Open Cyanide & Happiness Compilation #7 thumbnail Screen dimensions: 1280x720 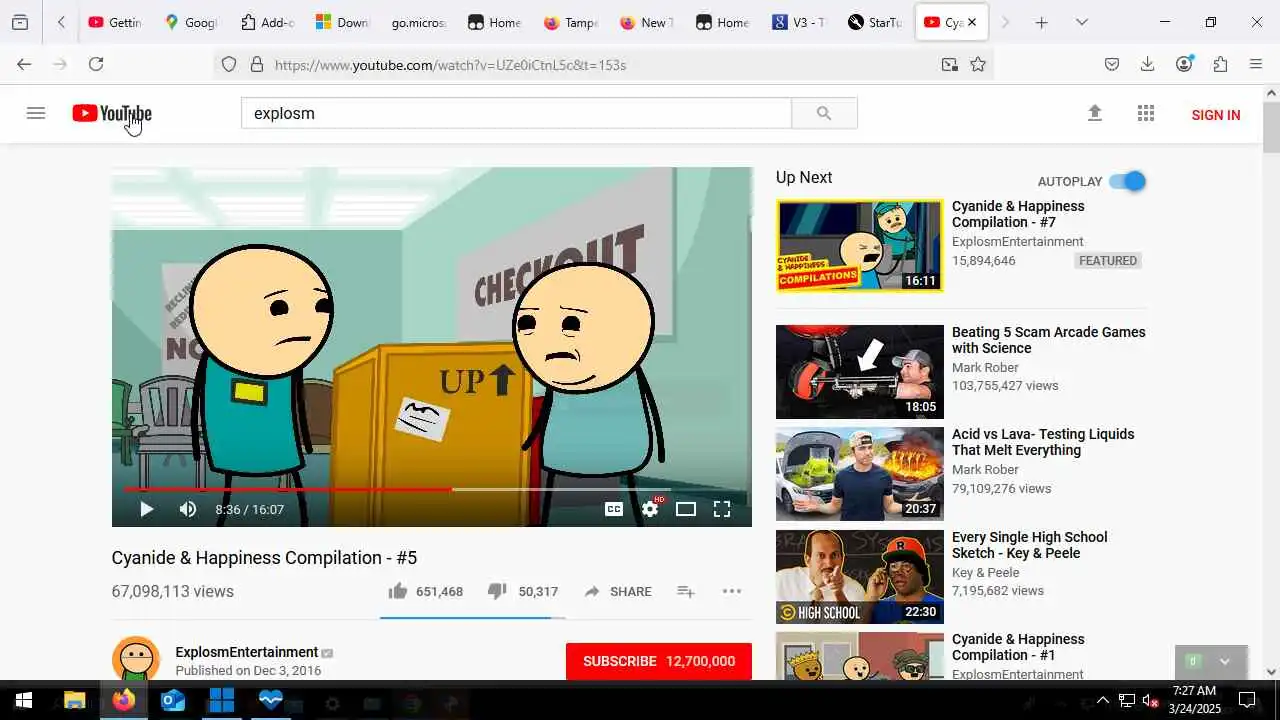[x=860, y=246]
